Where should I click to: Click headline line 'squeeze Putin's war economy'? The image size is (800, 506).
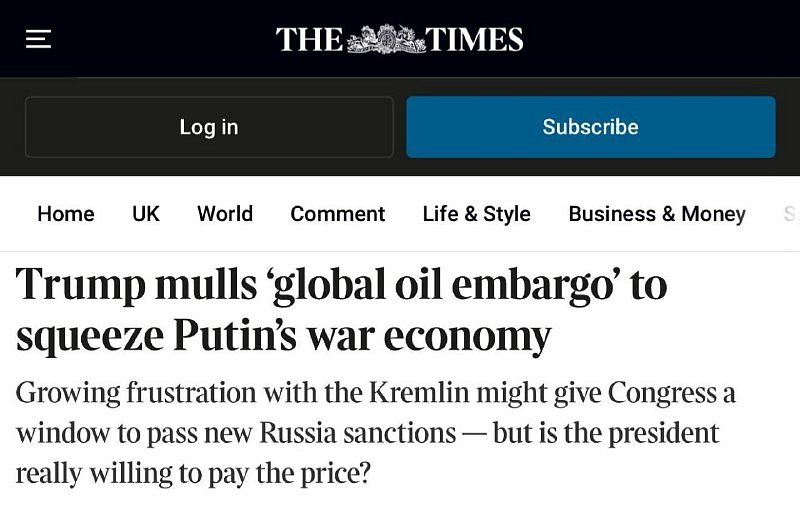pyautogui.click(x=283, y=336)
